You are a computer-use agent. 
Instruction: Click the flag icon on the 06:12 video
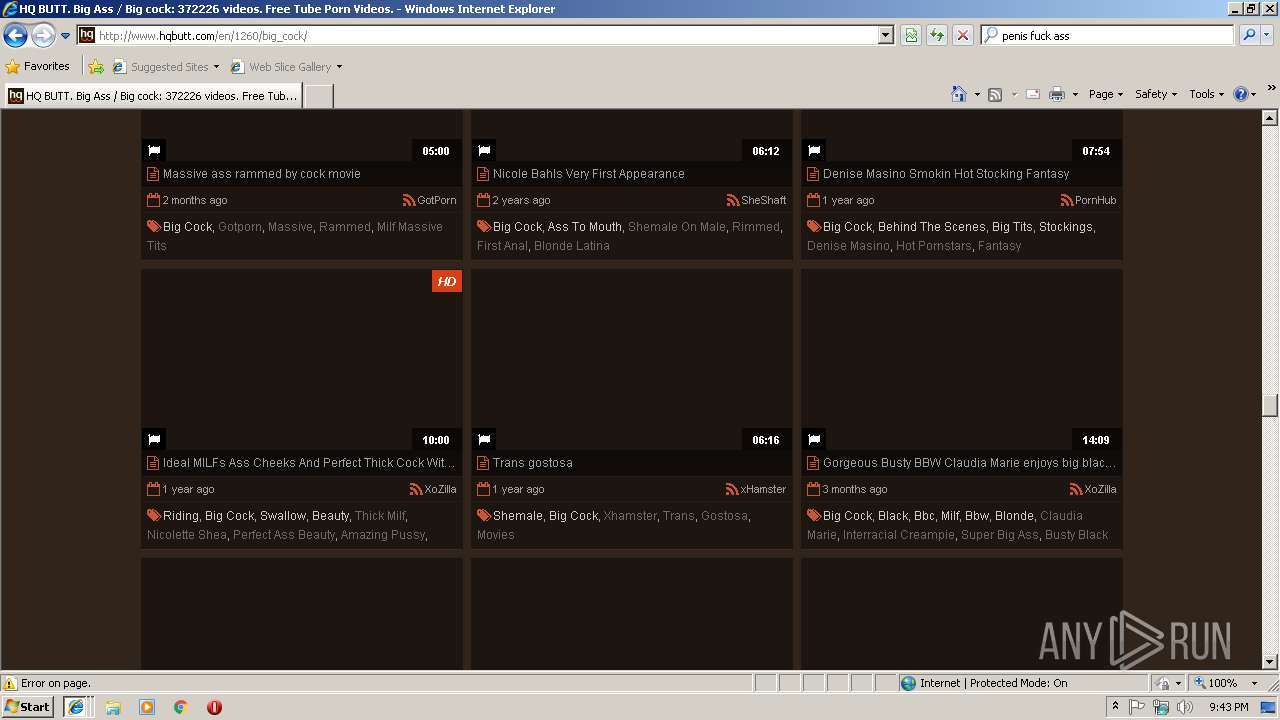(484, 151)
